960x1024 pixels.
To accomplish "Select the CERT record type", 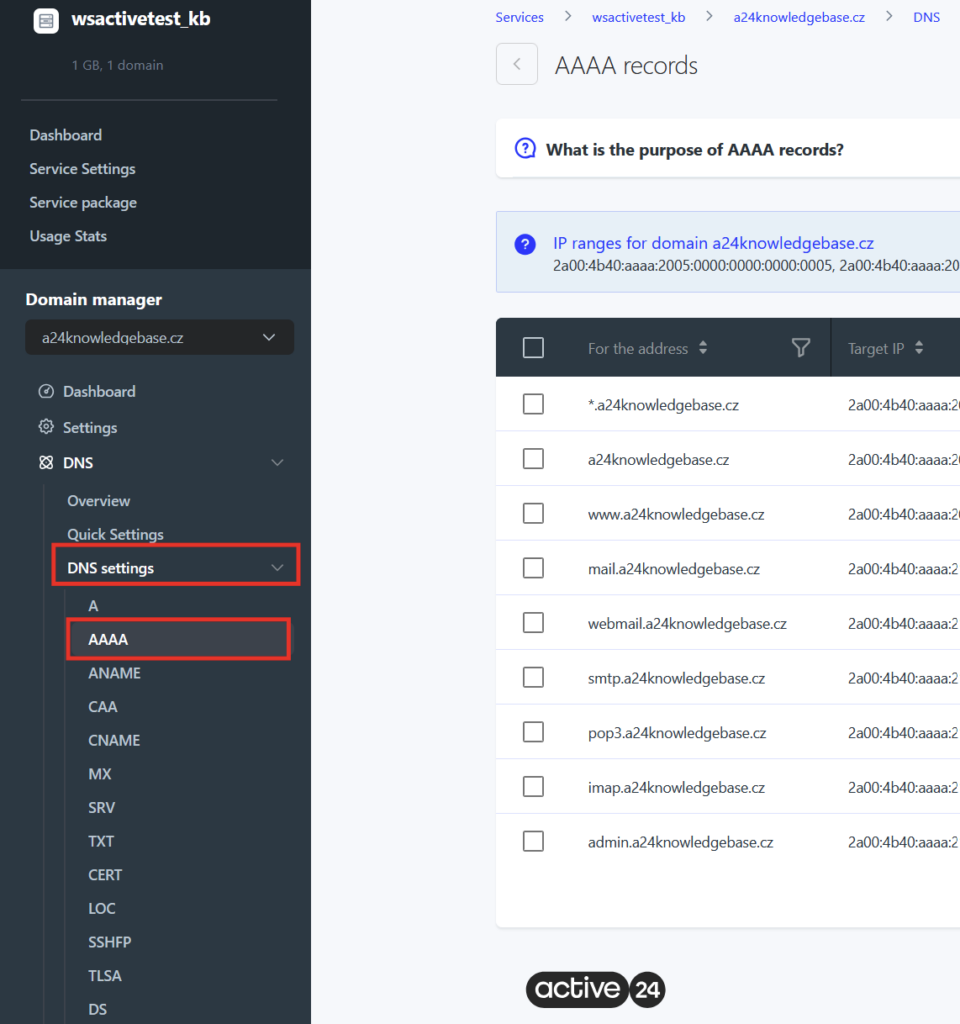I will pos(105,875).
